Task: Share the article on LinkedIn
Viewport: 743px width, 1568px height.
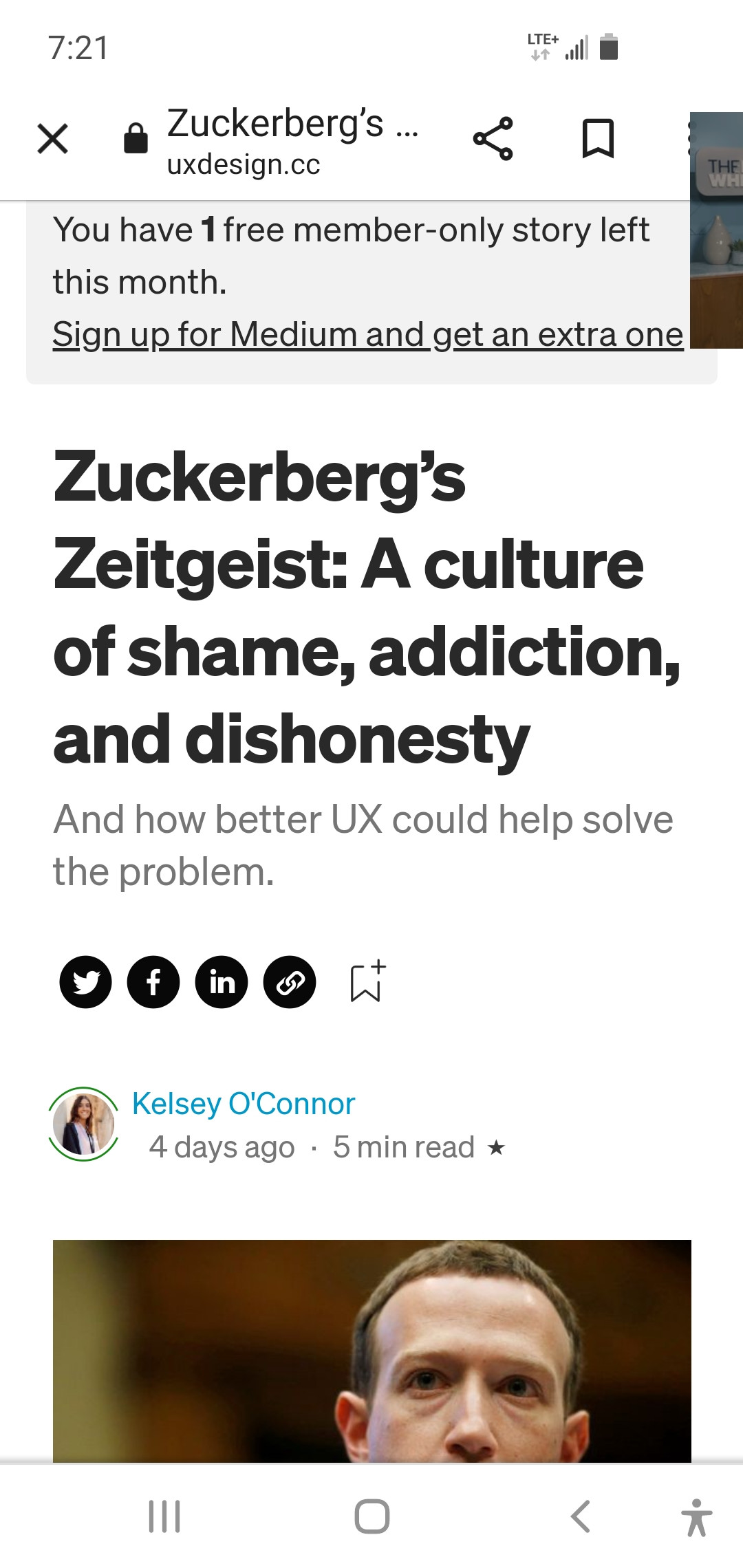Action: coord(222,982)
